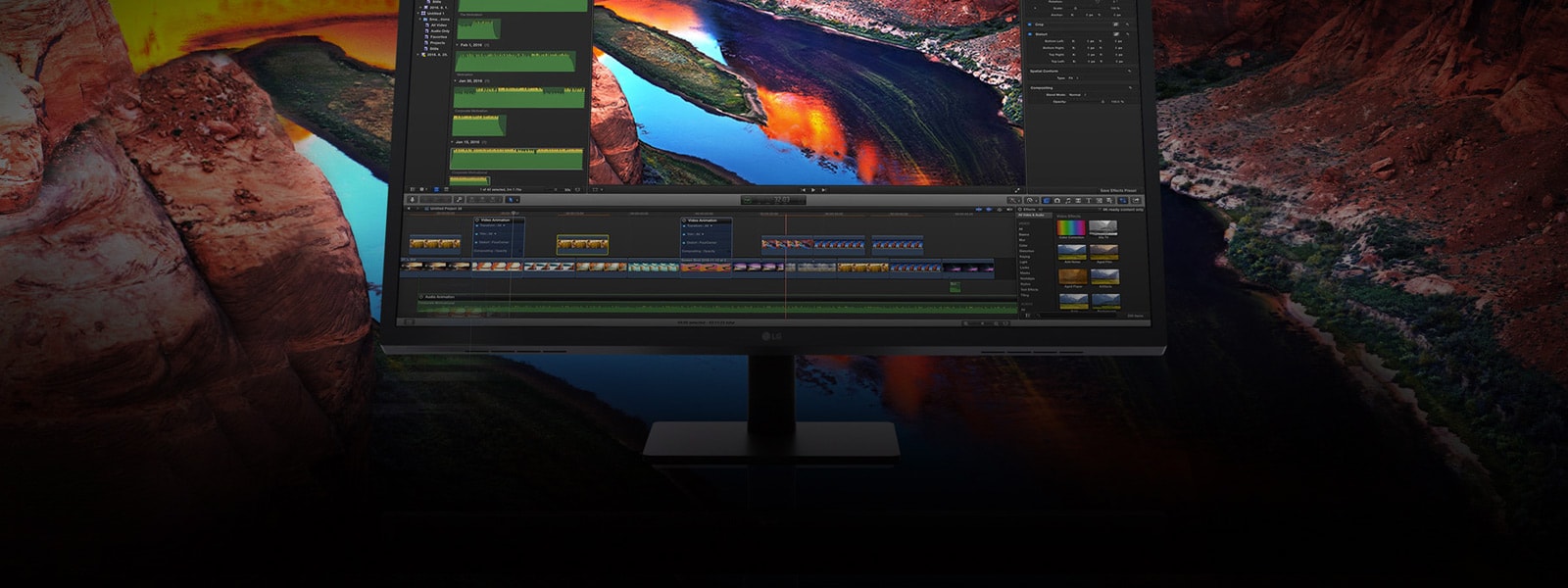Screen dimensions: 1568x588
Task: Toggle Trim checkbox in first Video Animation
Action: (x=476, y=233)
